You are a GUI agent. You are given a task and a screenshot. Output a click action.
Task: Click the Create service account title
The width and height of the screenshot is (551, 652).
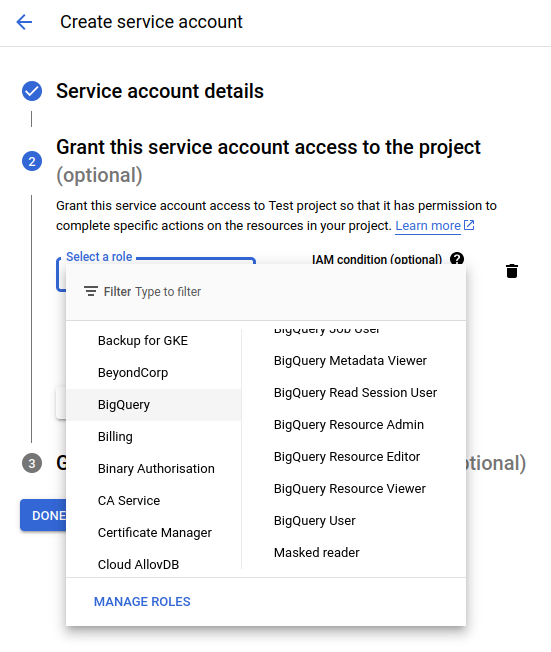pyautogui.click(x=151, y=22)
